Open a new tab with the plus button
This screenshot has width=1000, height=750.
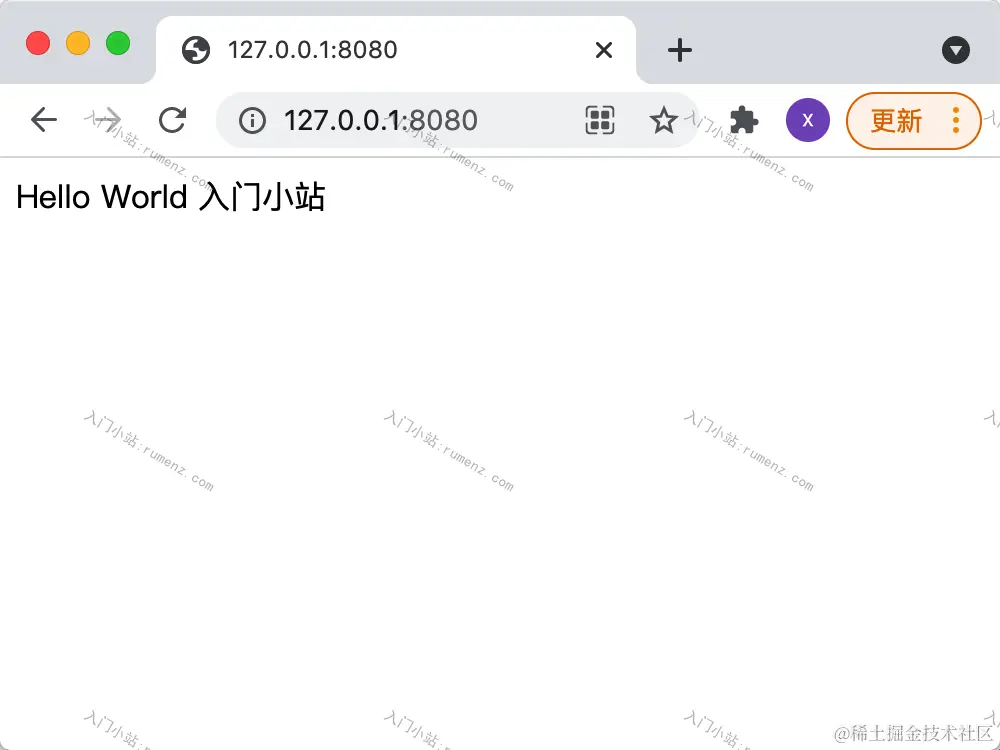pos(678,50)
